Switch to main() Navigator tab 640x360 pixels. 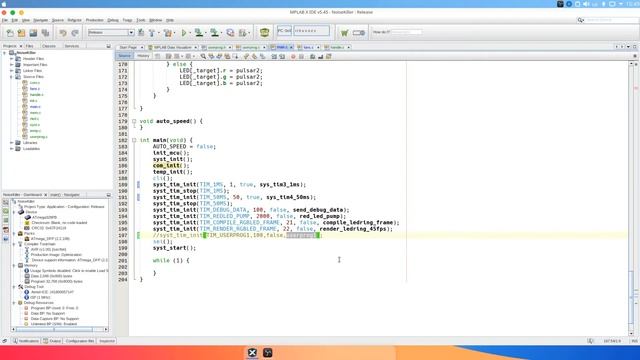pyautogui.click(x=64, y=195)
